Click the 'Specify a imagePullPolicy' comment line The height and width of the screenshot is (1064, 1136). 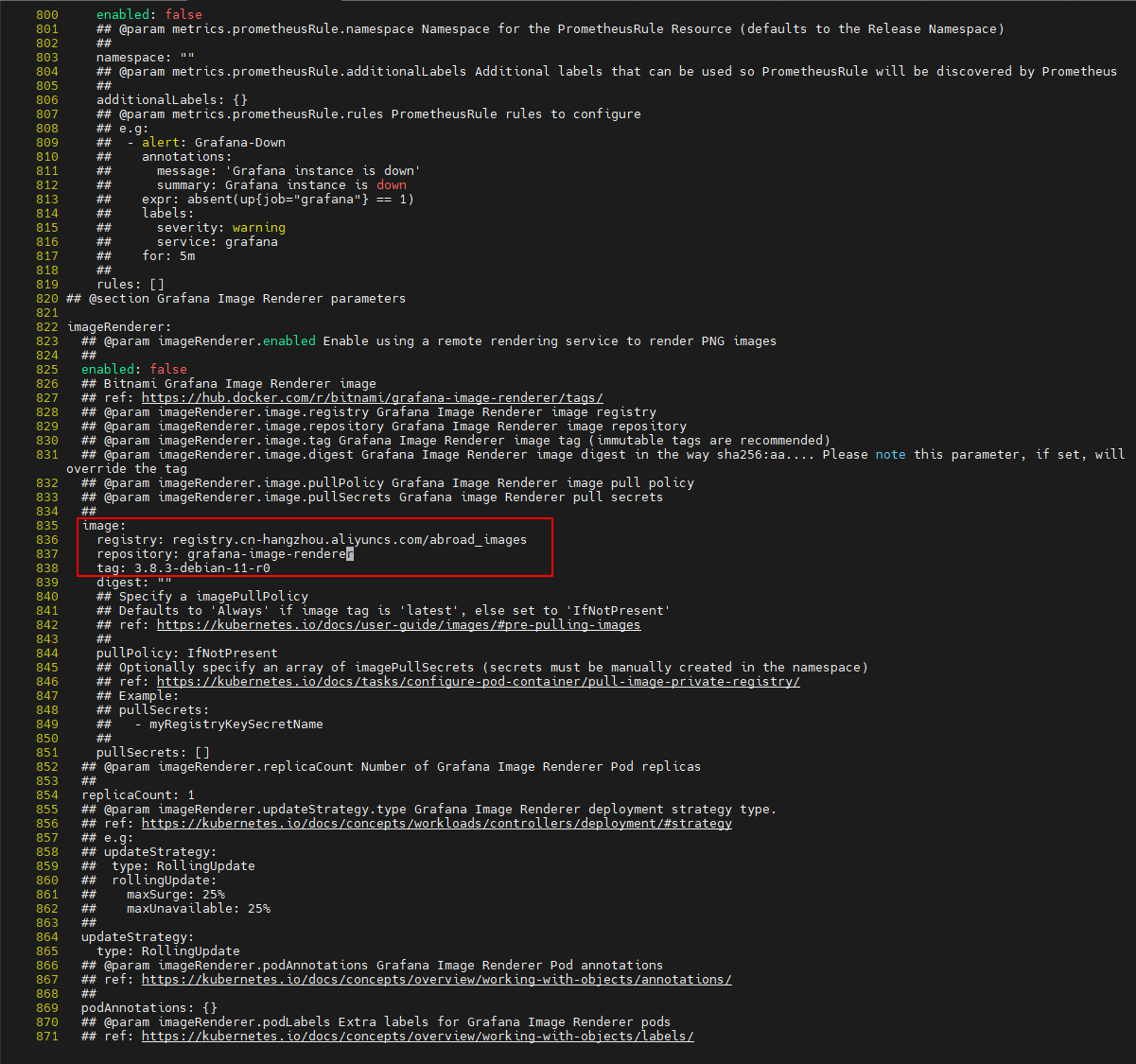pos(201,597)
